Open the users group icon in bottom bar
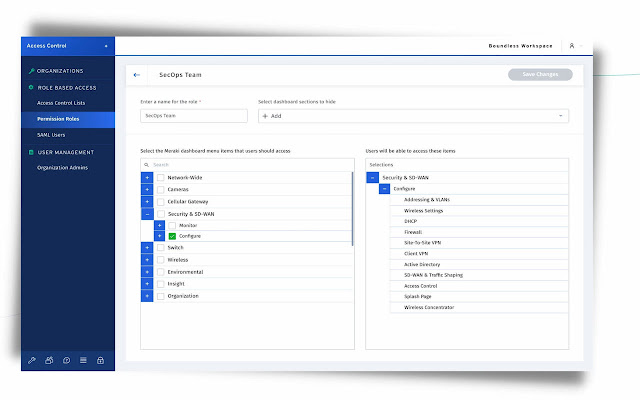640x400 pixels. pyautogui.click(x=49, y=360)
